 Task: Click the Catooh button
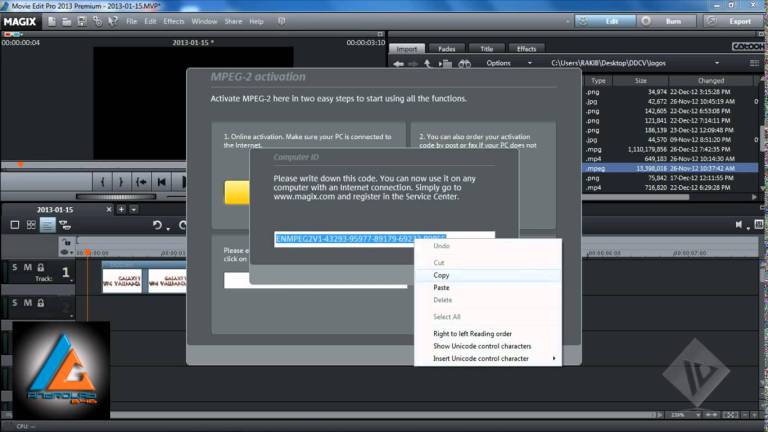pos(748,46)
